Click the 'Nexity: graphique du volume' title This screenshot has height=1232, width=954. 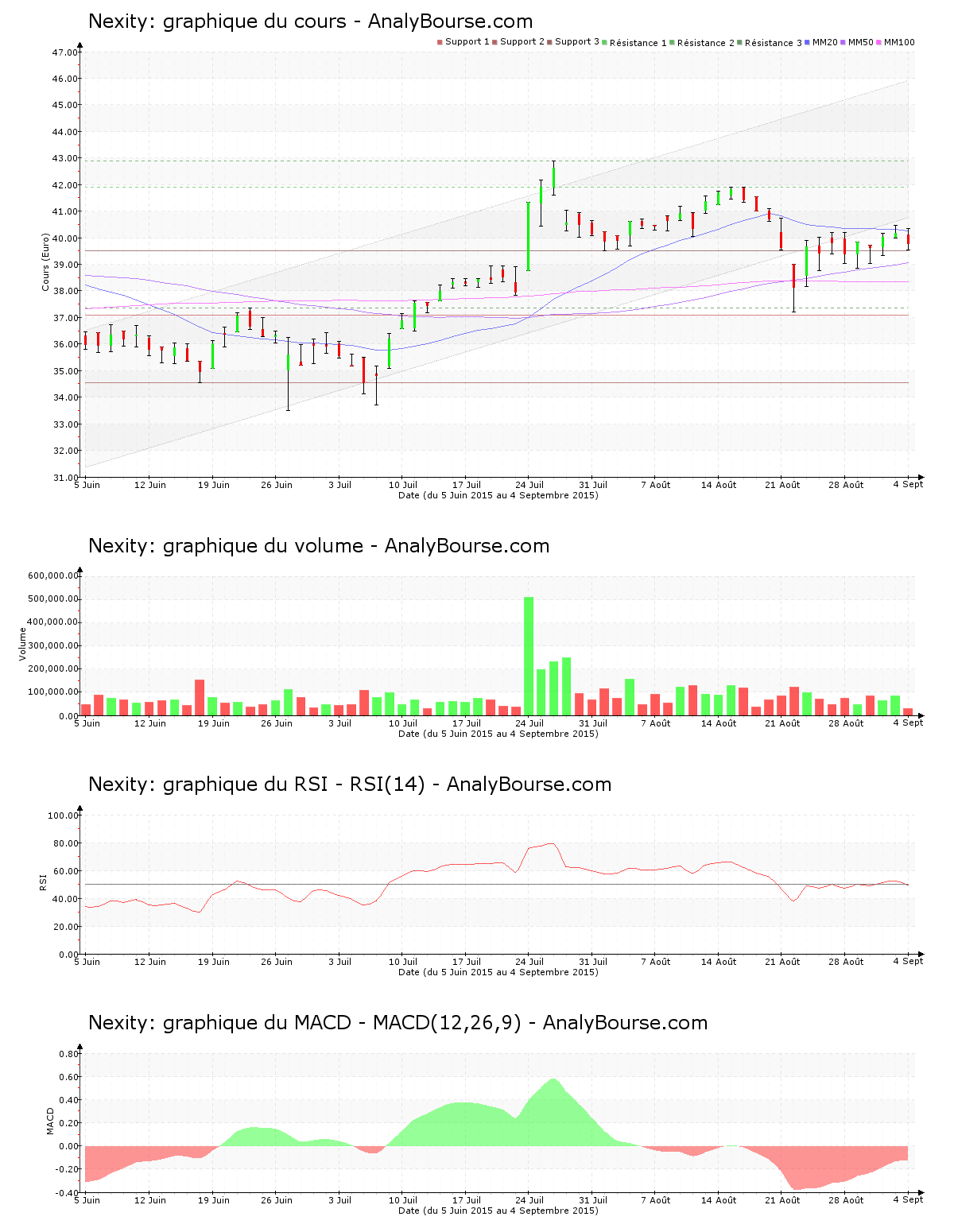coord(319,546)
